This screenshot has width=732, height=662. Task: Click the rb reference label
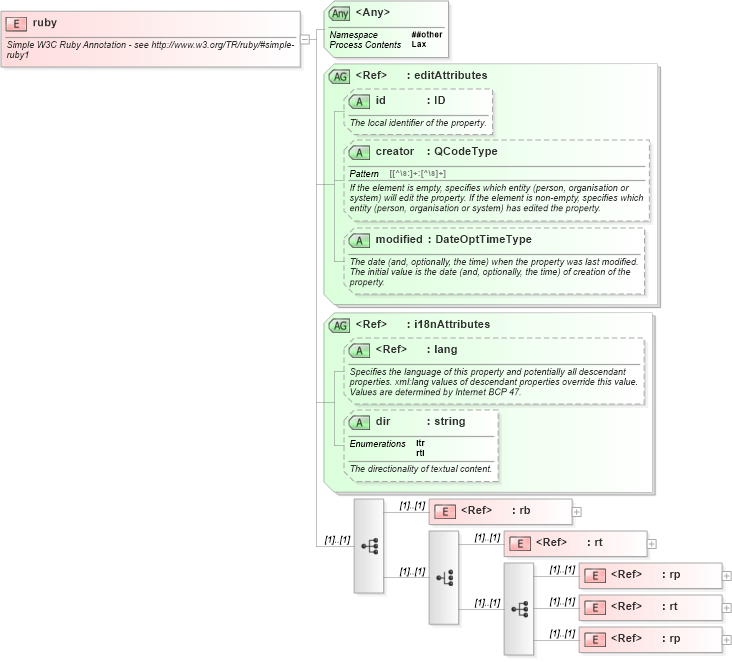(x=525, y=510)
